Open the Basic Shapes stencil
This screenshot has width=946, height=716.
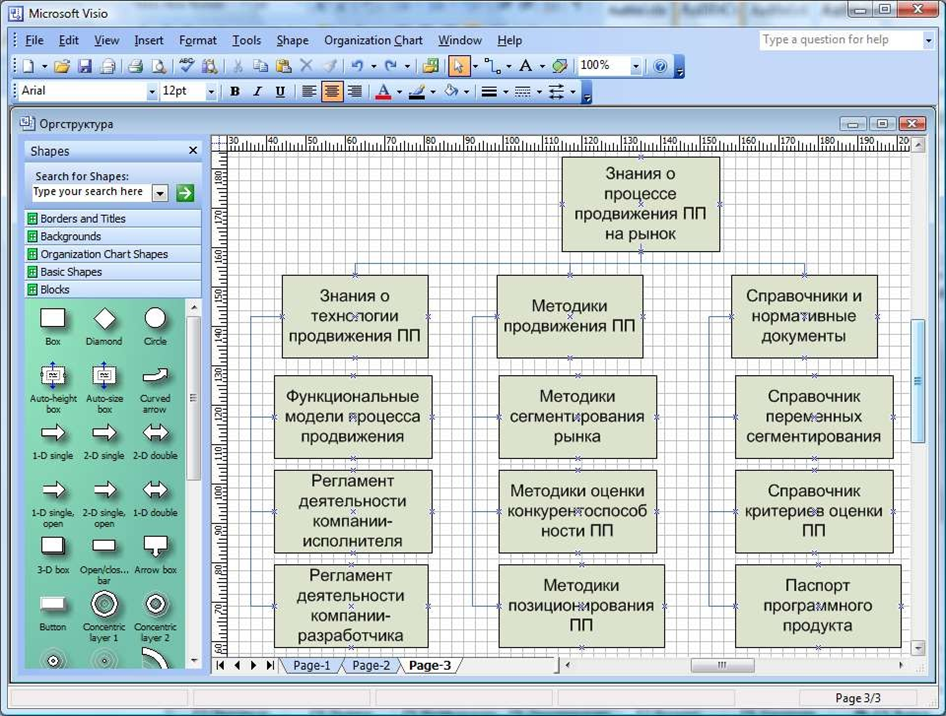[x=113, y=271]
